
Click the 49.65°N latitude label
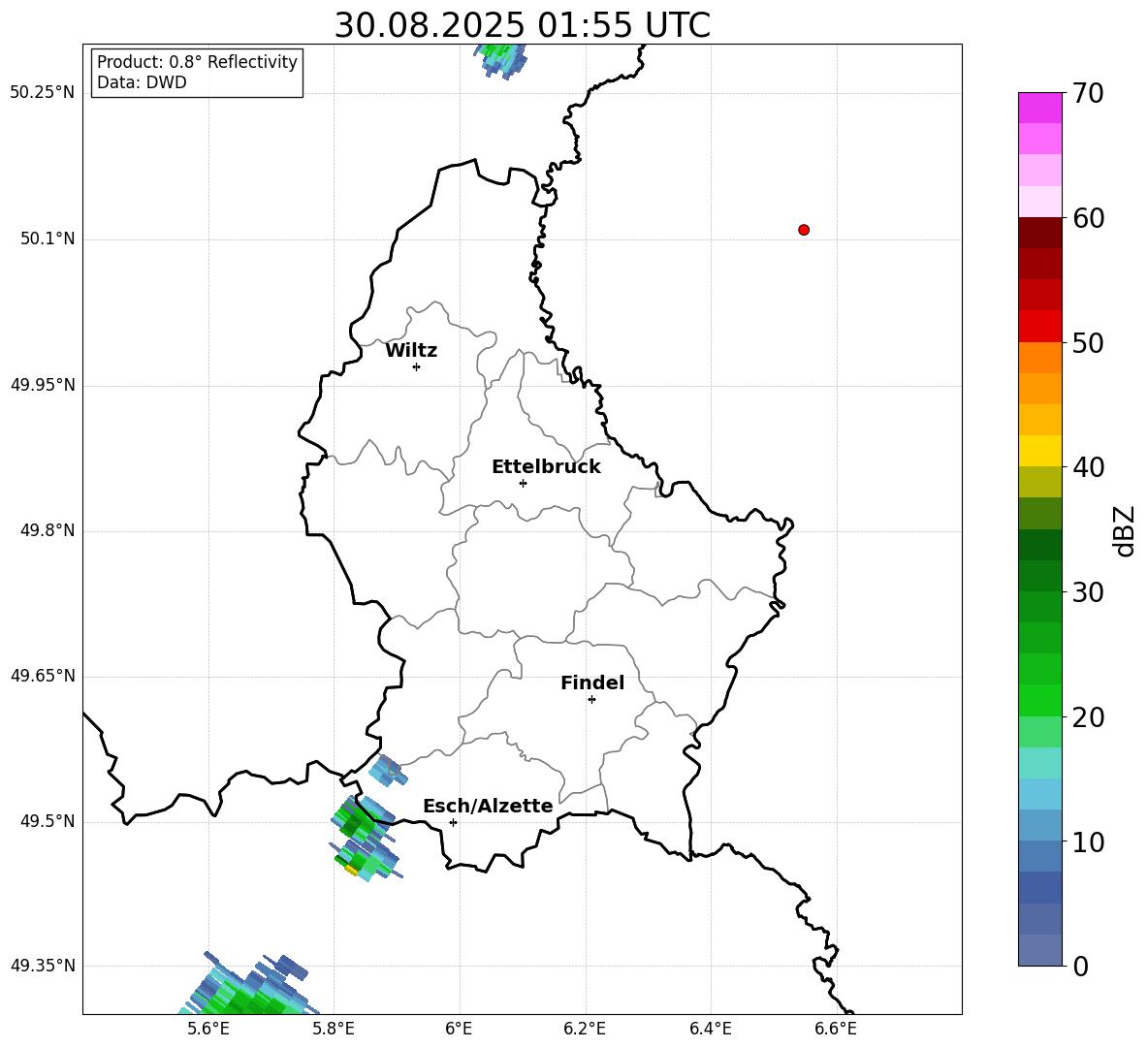point(43,676)
